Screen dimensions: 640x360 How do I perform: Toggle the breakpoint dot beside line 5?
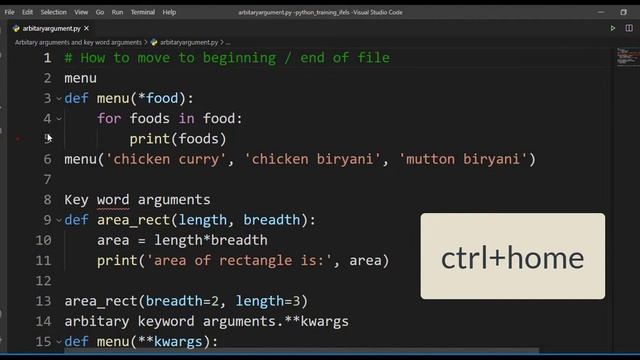pyautogui.click(x=18, y=139)
